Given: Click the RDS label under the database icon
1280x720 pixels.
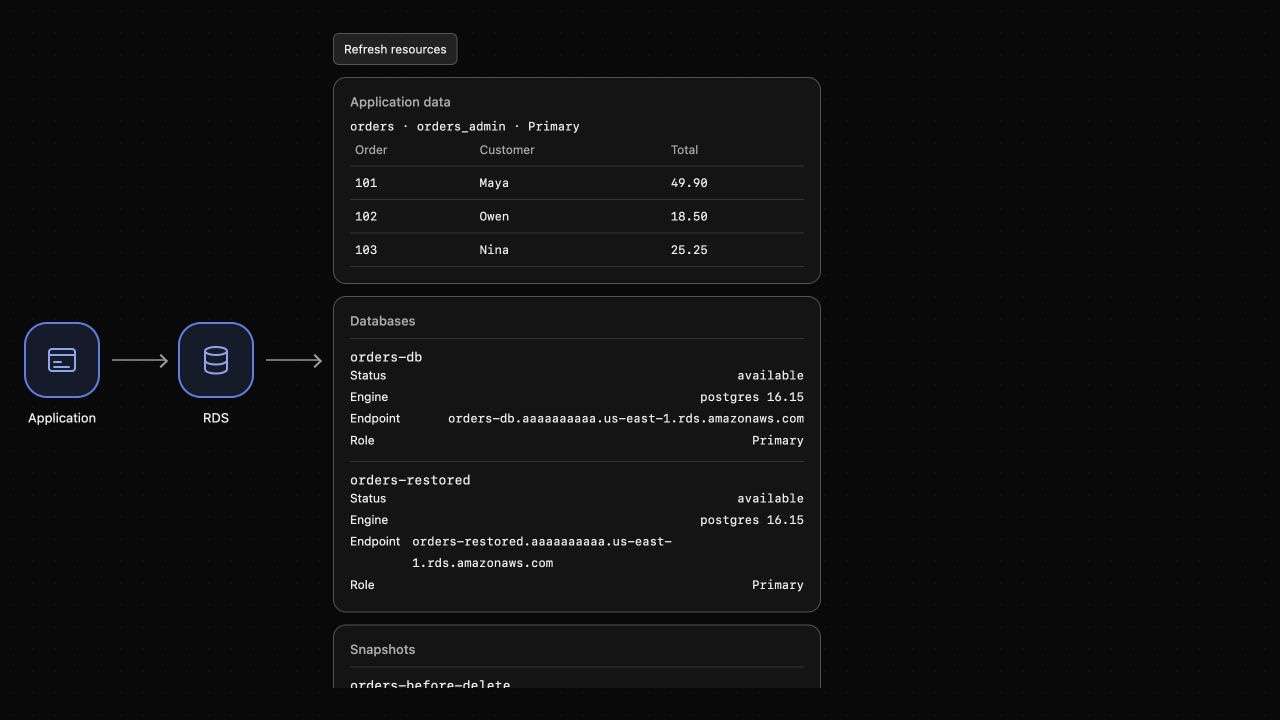Looking at the screenshot, I should click(216, 418).
